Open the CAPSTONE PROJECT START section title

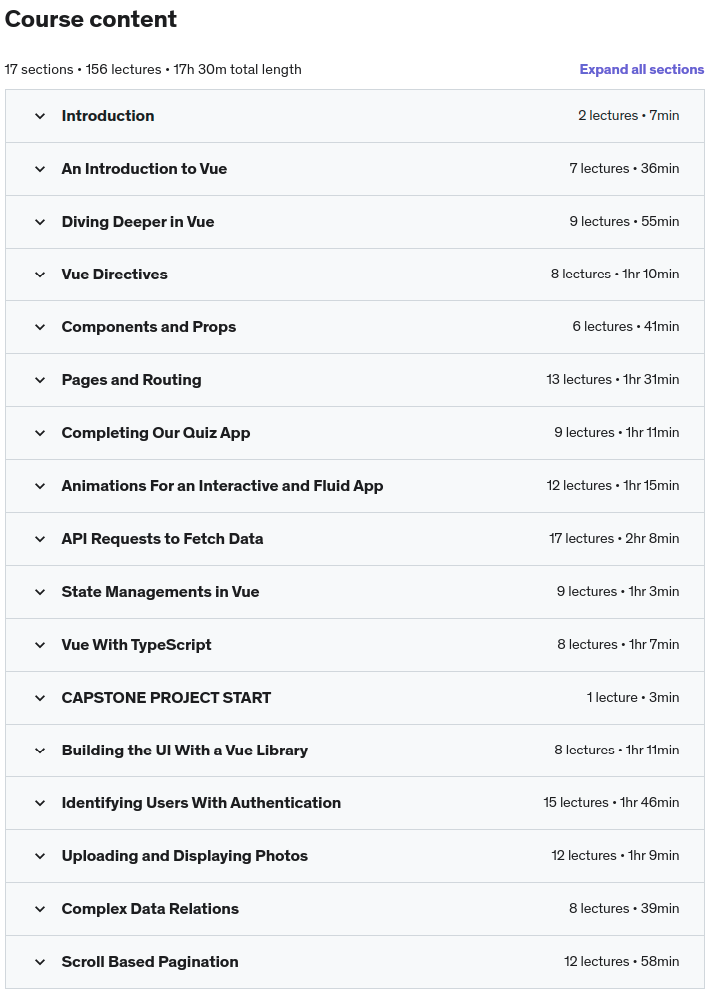point(166,698)
